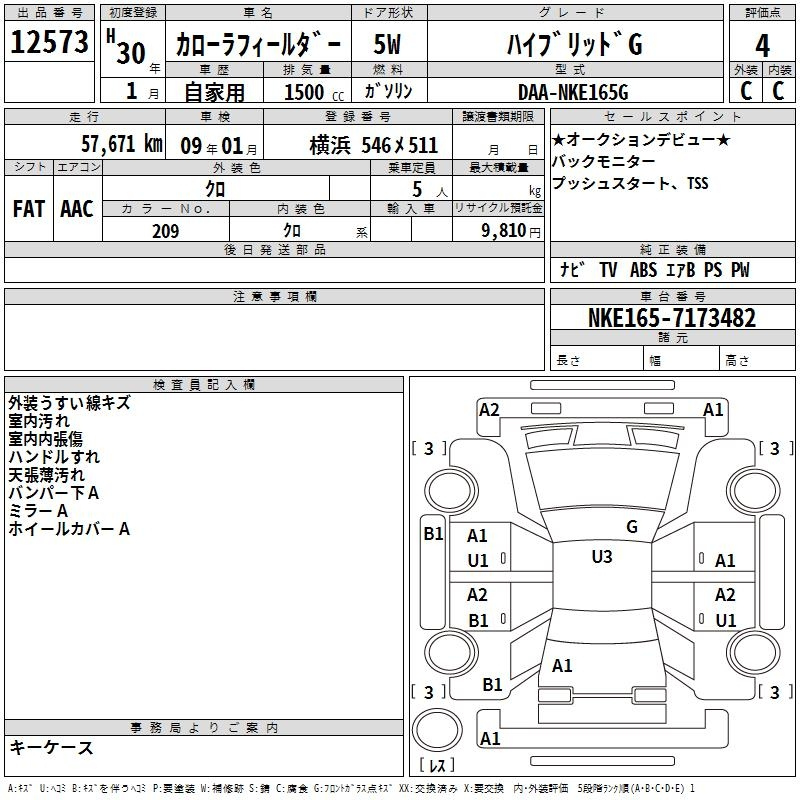Select the B1 mark on the left side sill
Viewport: 800px width, 800px height.
pos(433,534)
